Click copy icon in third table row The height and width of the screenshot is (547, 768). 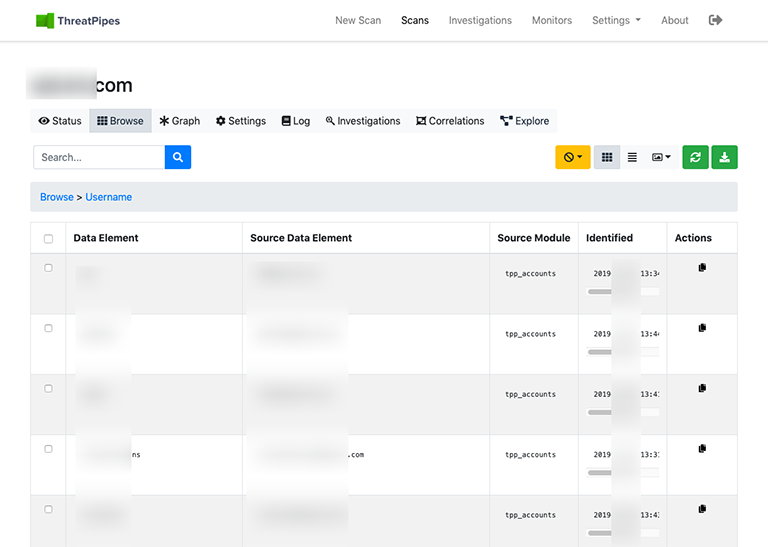[702, 388]
